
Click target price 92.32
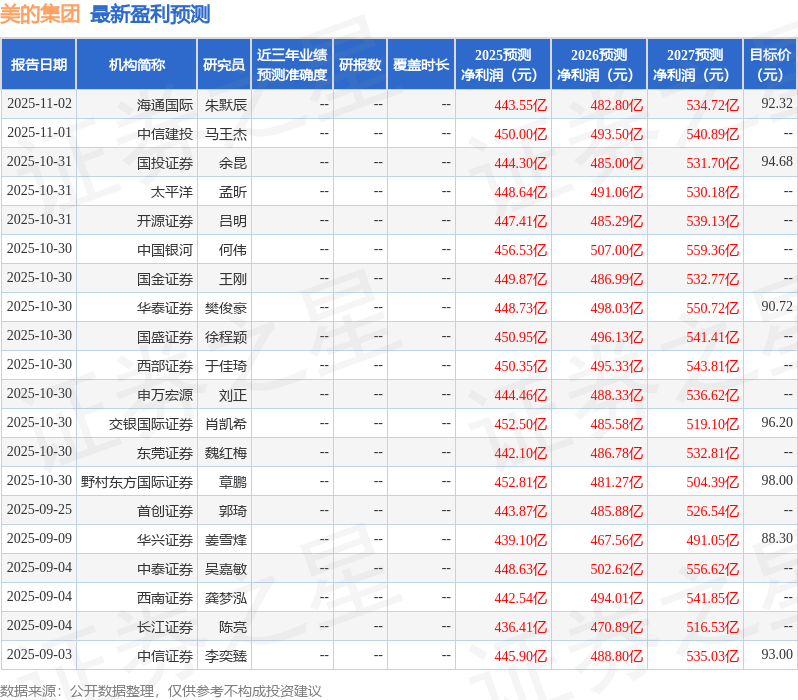coord(777,104)
